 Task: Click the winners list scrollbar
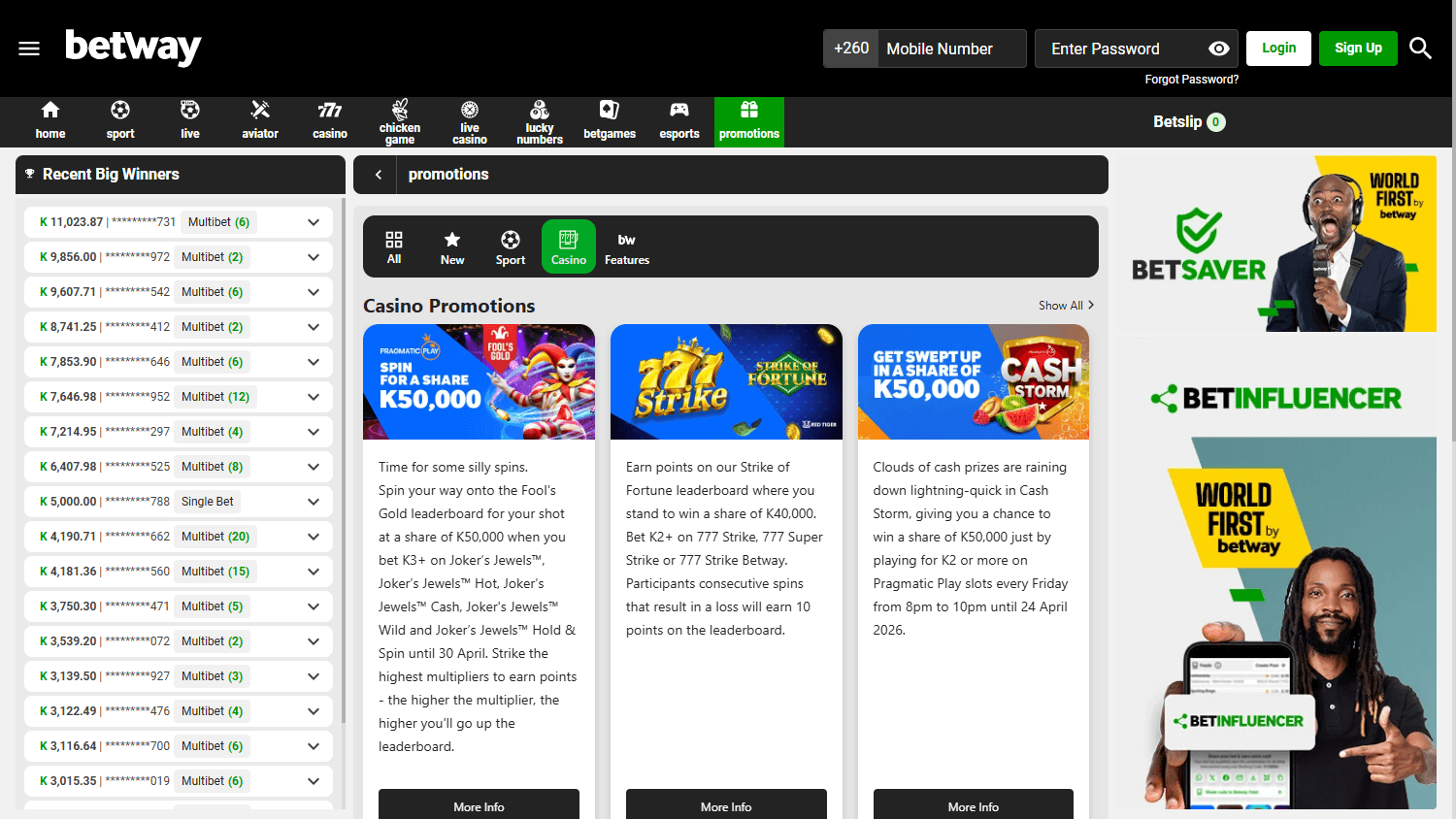(344, 461)
